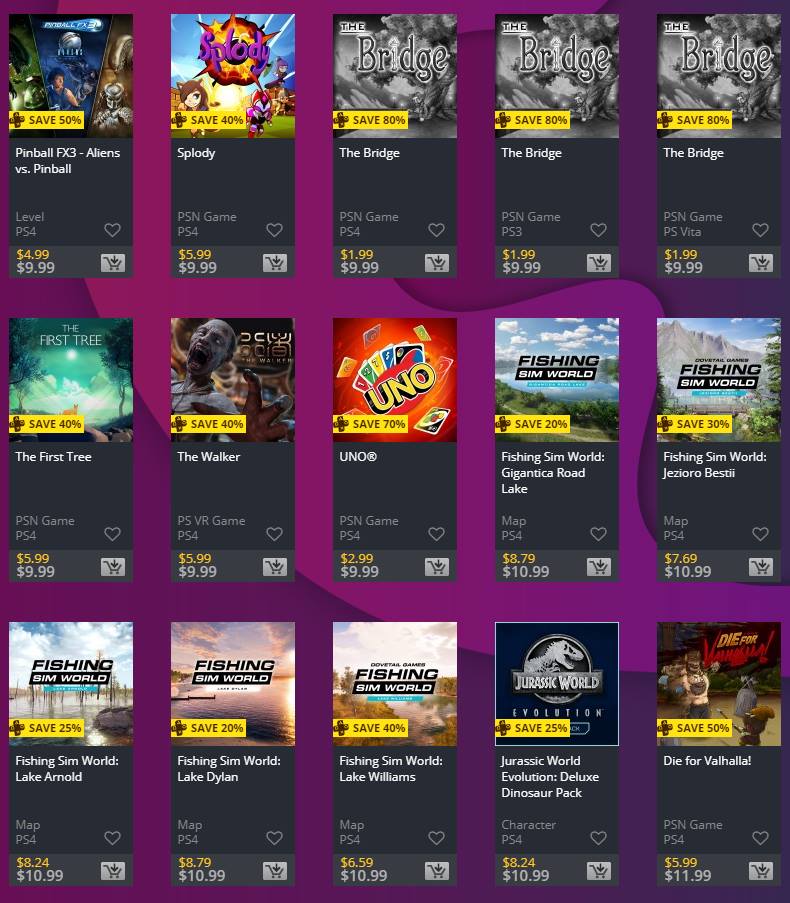Add Fishing Sim World: Jezioro Bestii to cart

click(761, 567)
